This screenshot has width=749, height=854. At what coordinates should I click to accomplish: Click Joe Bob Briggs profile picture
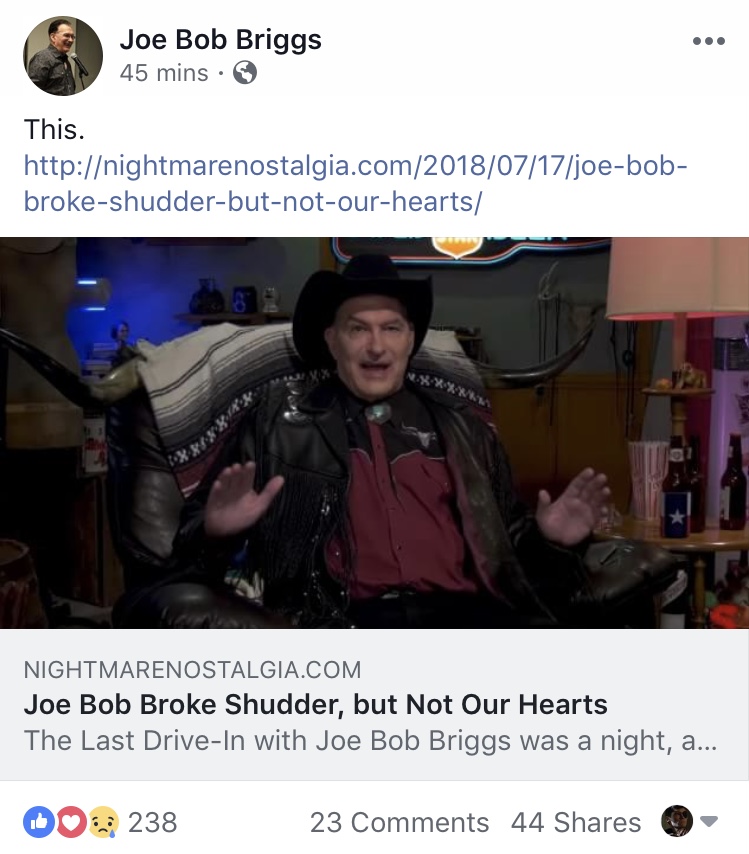tap(63, 56)
